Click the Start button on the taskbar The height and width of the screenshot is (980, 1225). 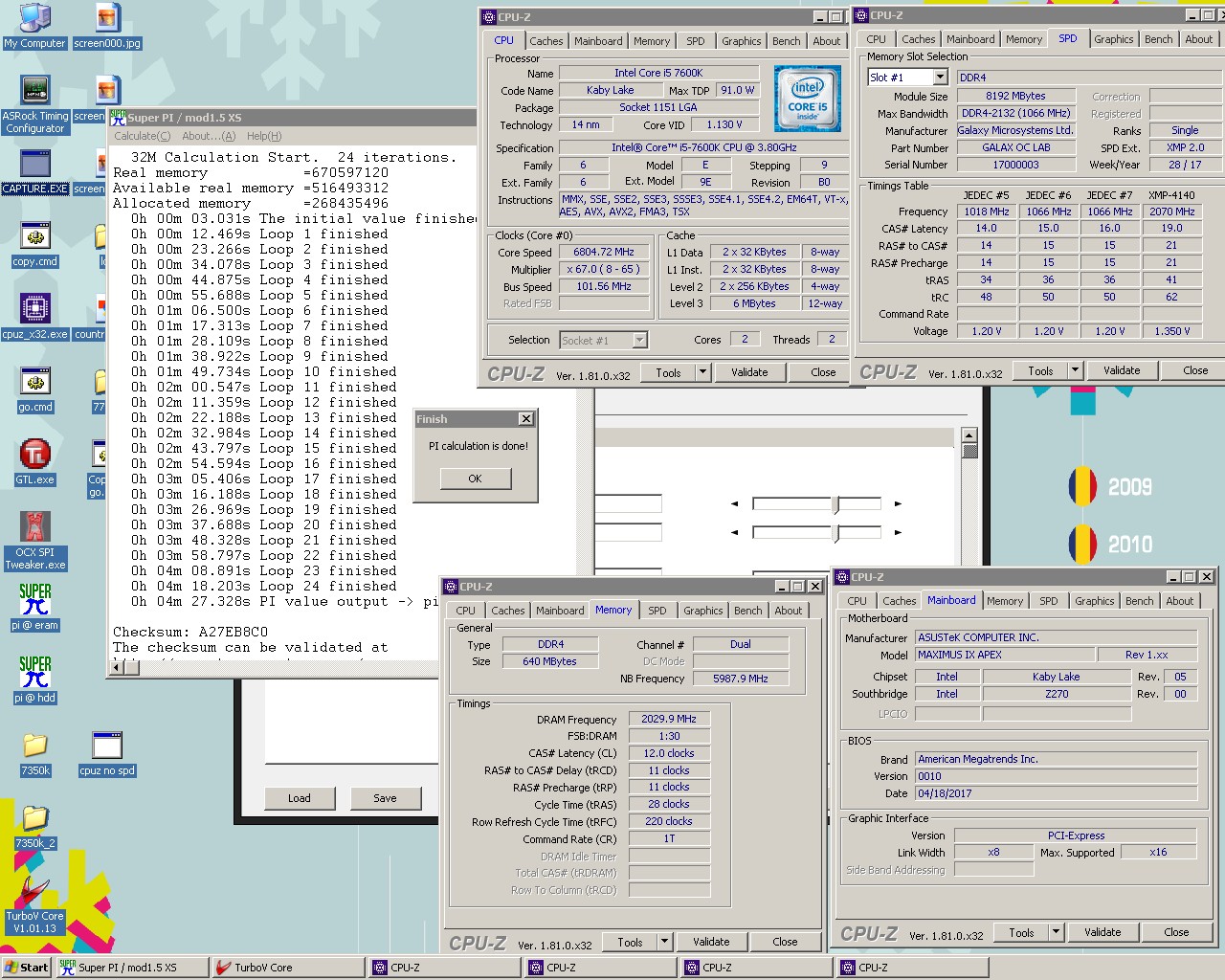(27, 968)
